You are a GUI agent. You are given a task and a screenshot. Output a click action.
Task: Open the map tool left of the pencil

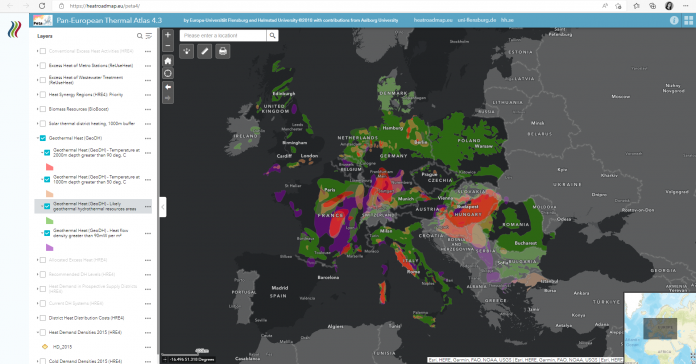pyautogui.click(x=187, y=51)
